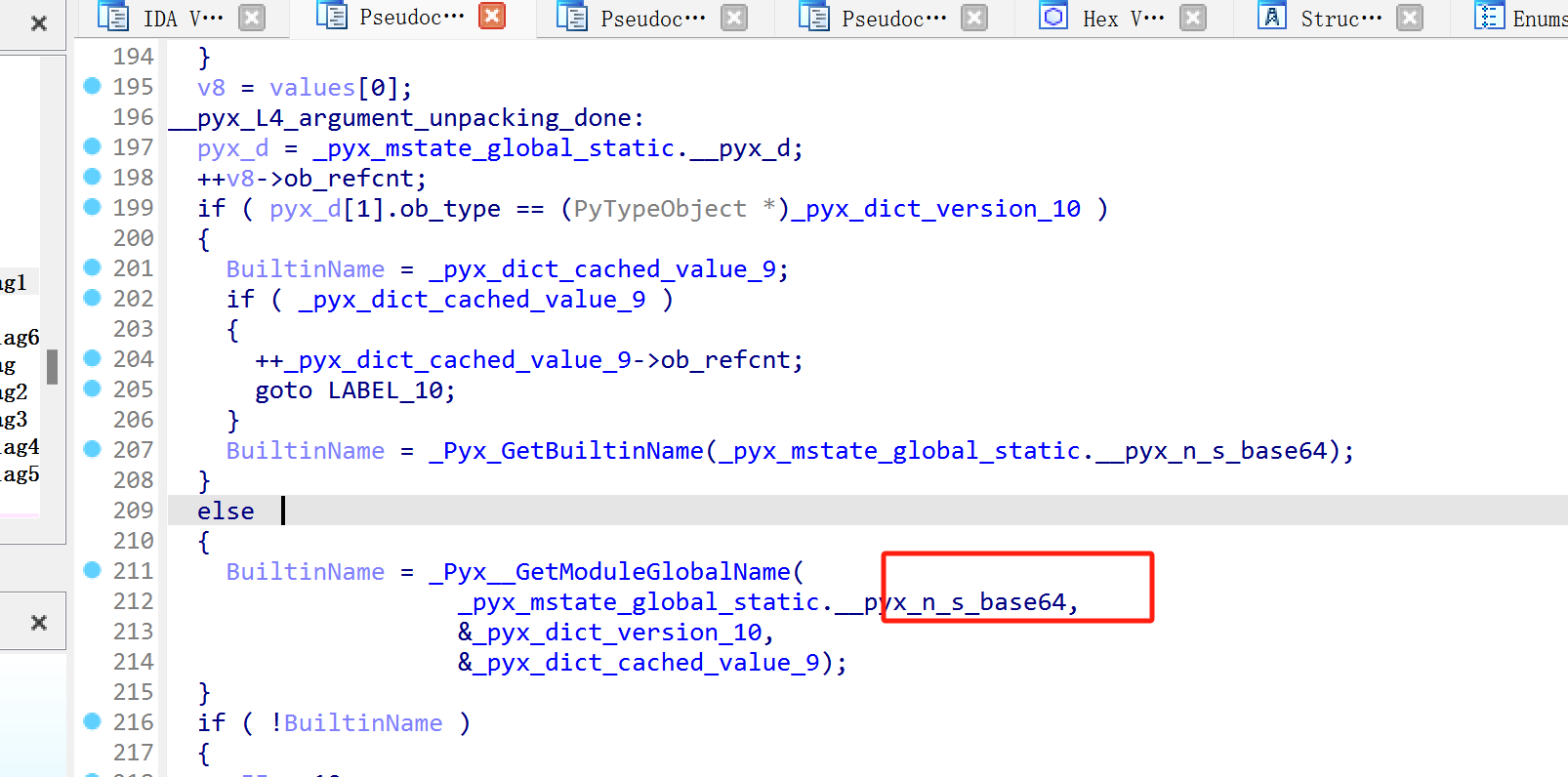Screen dimensions: 1568x777
Task: Close the Structures tab
Action: tap(1409, 18)
